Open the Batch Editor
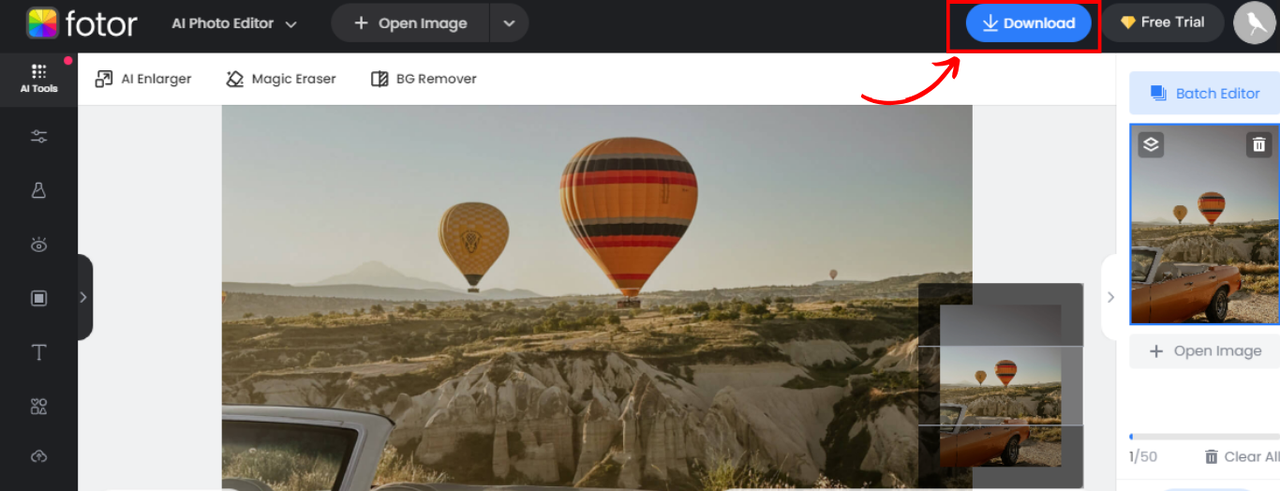Image resolution: width=1280 pixels, height=491 pixels. click(1205, 93)
